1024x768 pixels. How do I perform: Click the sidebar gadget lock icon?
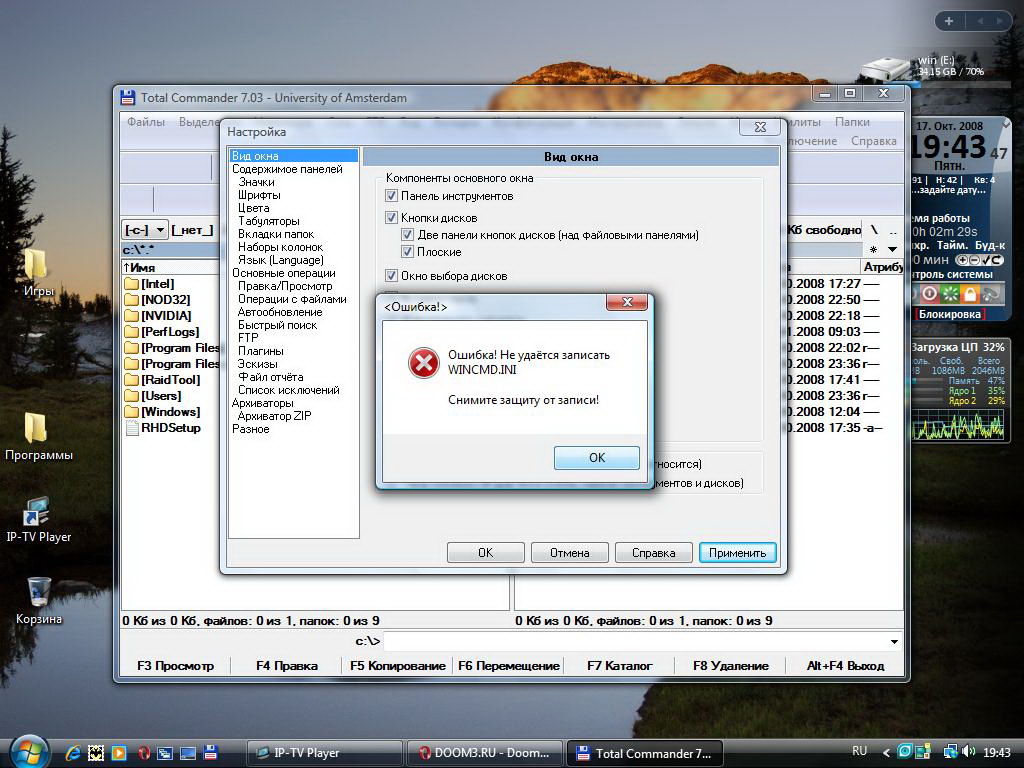[x=969, y=294]
